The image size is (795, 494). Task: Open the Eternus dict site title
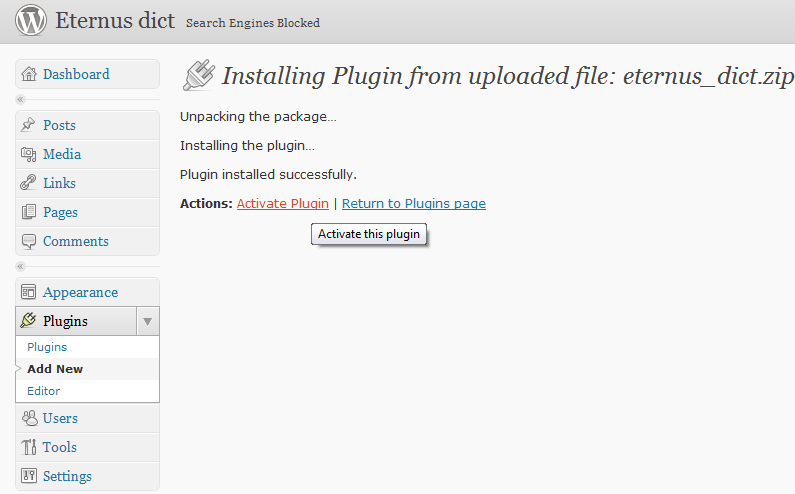coord(115,21)
